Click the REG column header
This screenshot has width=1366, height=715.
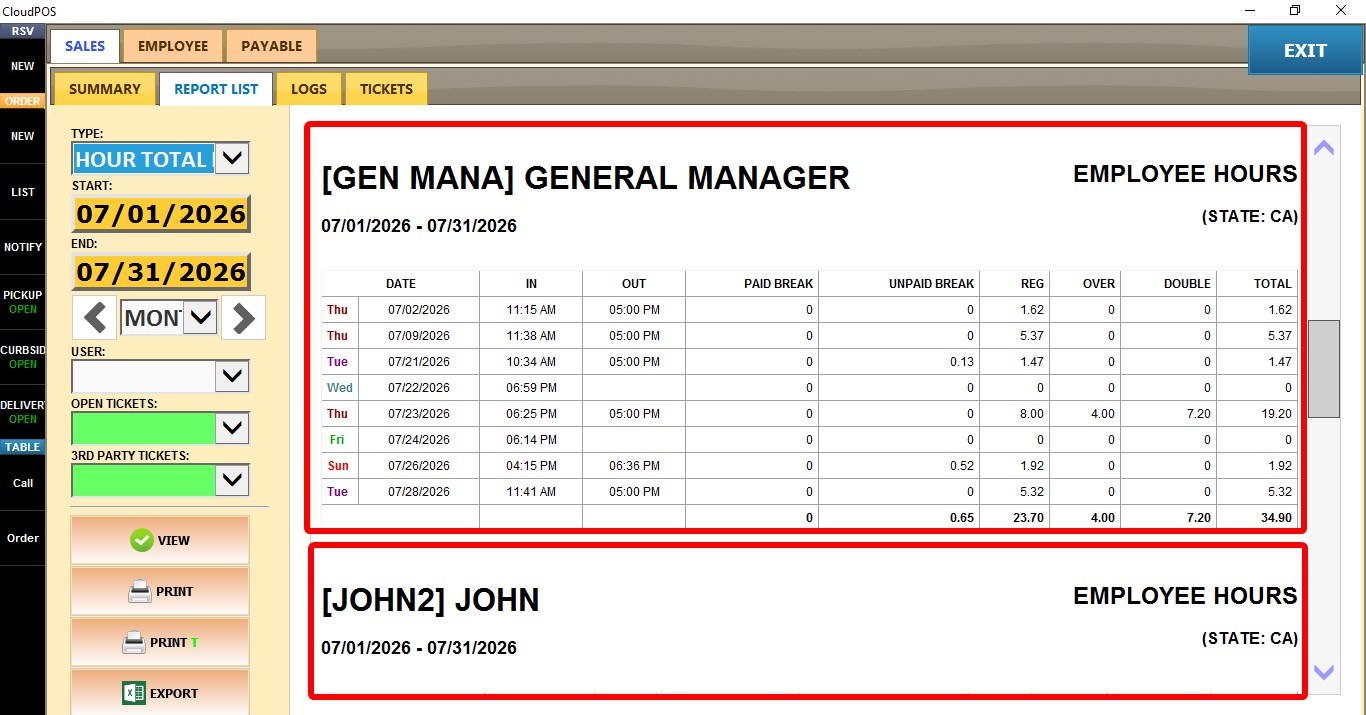(x=1015, y=284)
